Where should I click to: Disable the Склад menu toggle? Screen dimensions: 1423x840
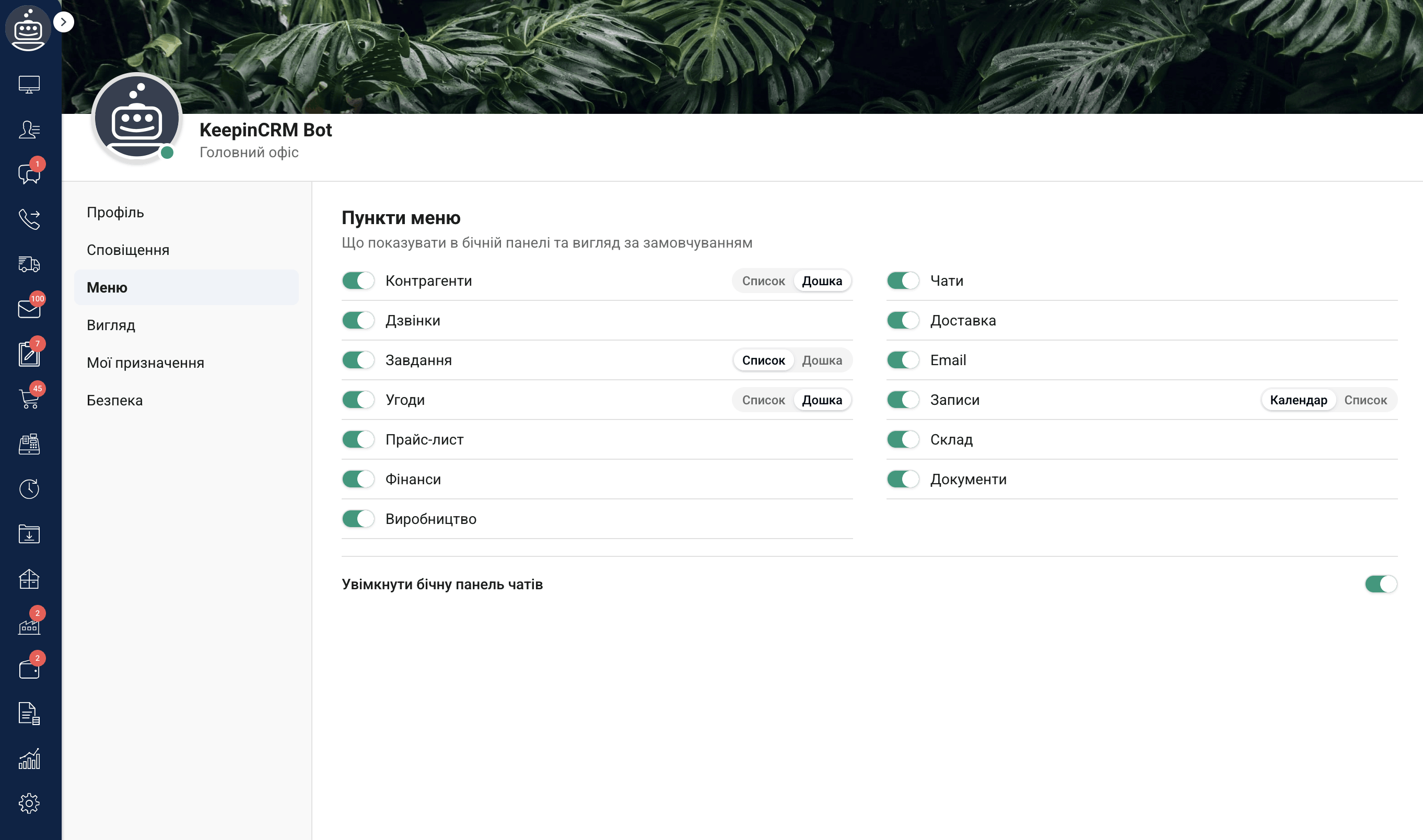coord(903,440)
